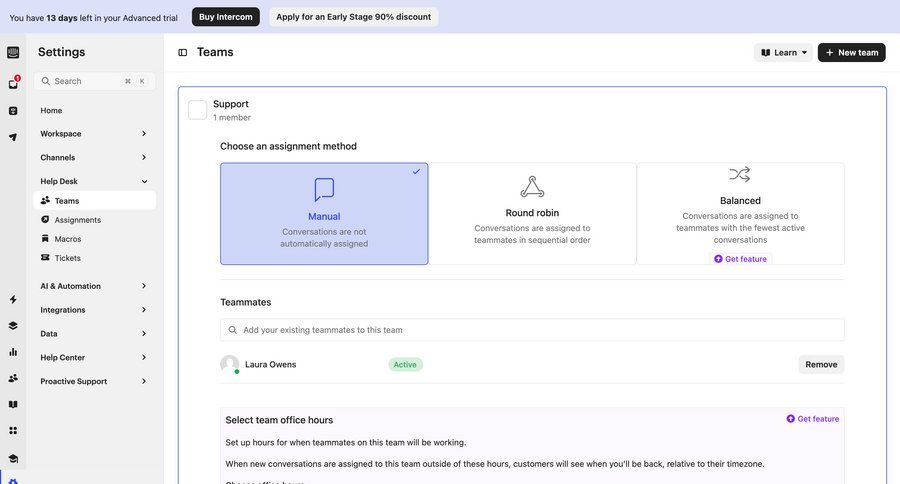900x484 pixels.
Task: Click the 'Laura Owens' name
Action: coord(270,364)
